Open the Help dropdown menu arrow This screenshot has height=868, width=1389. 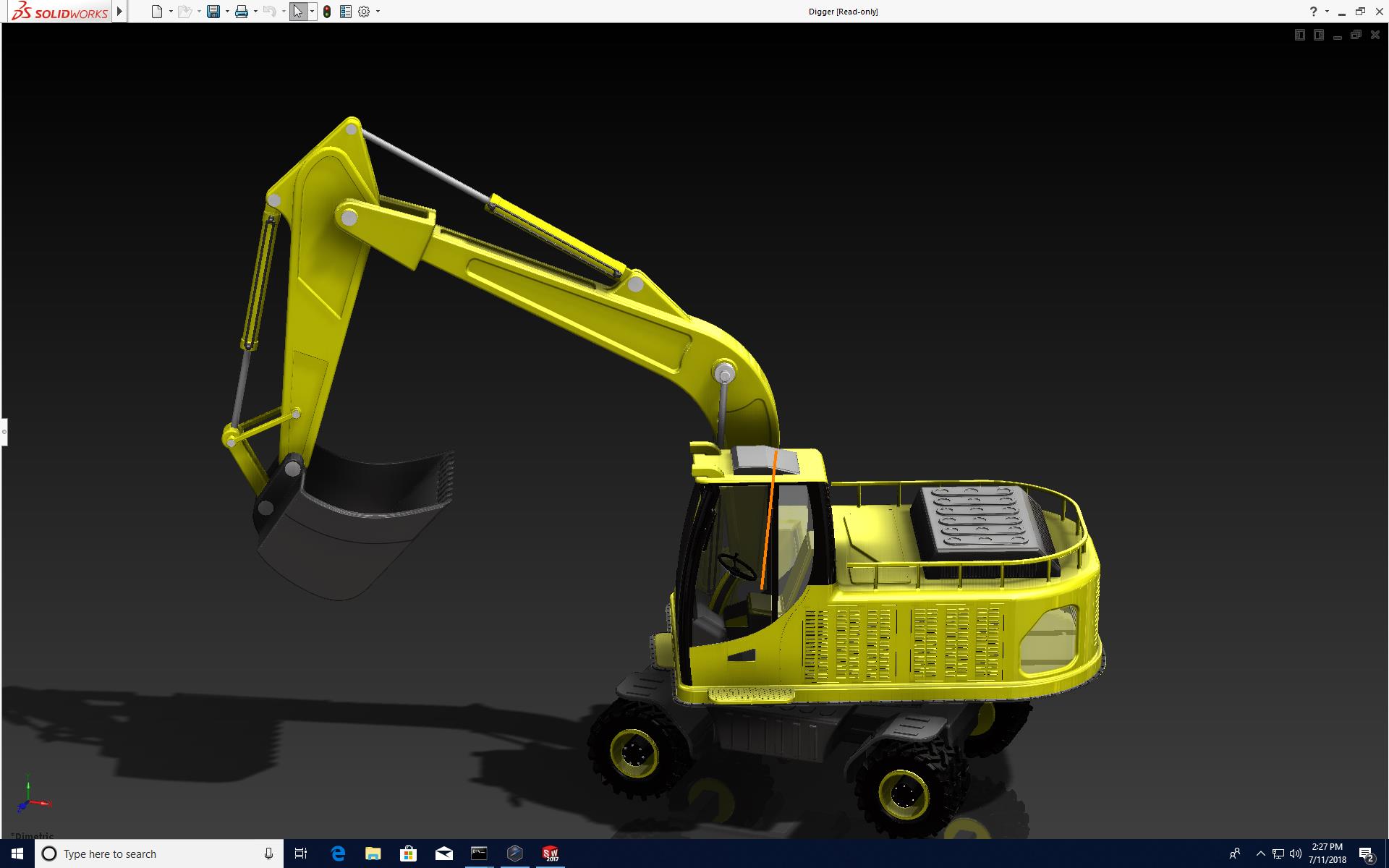pyautogui.click(x=1327, y=12)
